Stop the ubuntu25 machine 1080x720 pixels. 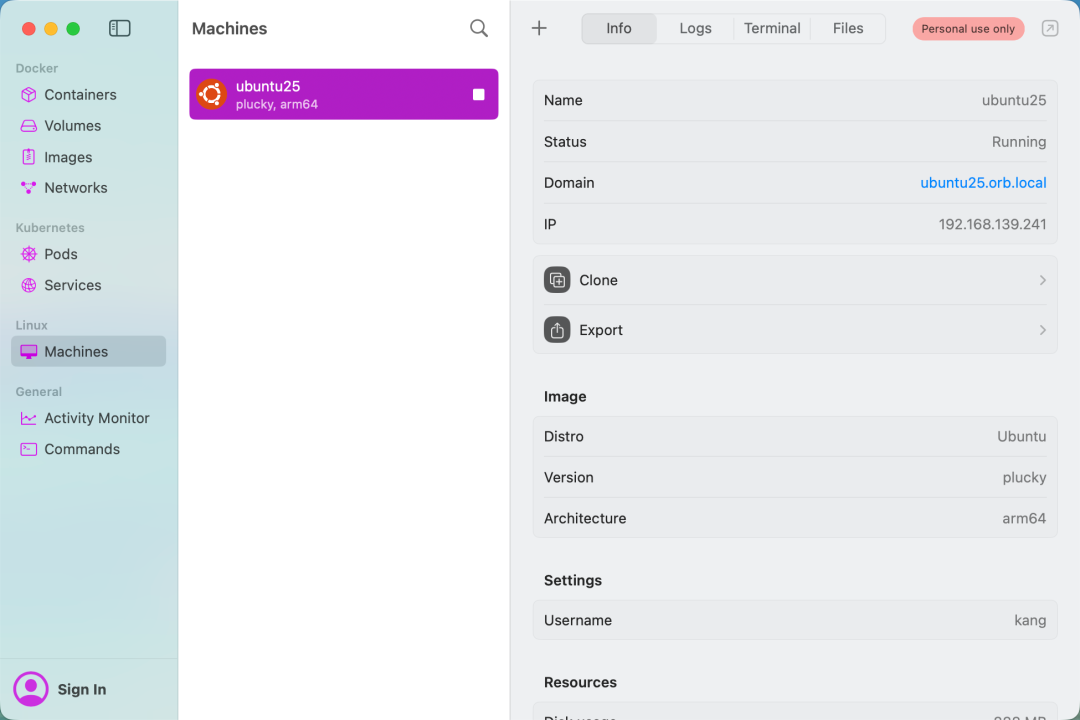478,94
